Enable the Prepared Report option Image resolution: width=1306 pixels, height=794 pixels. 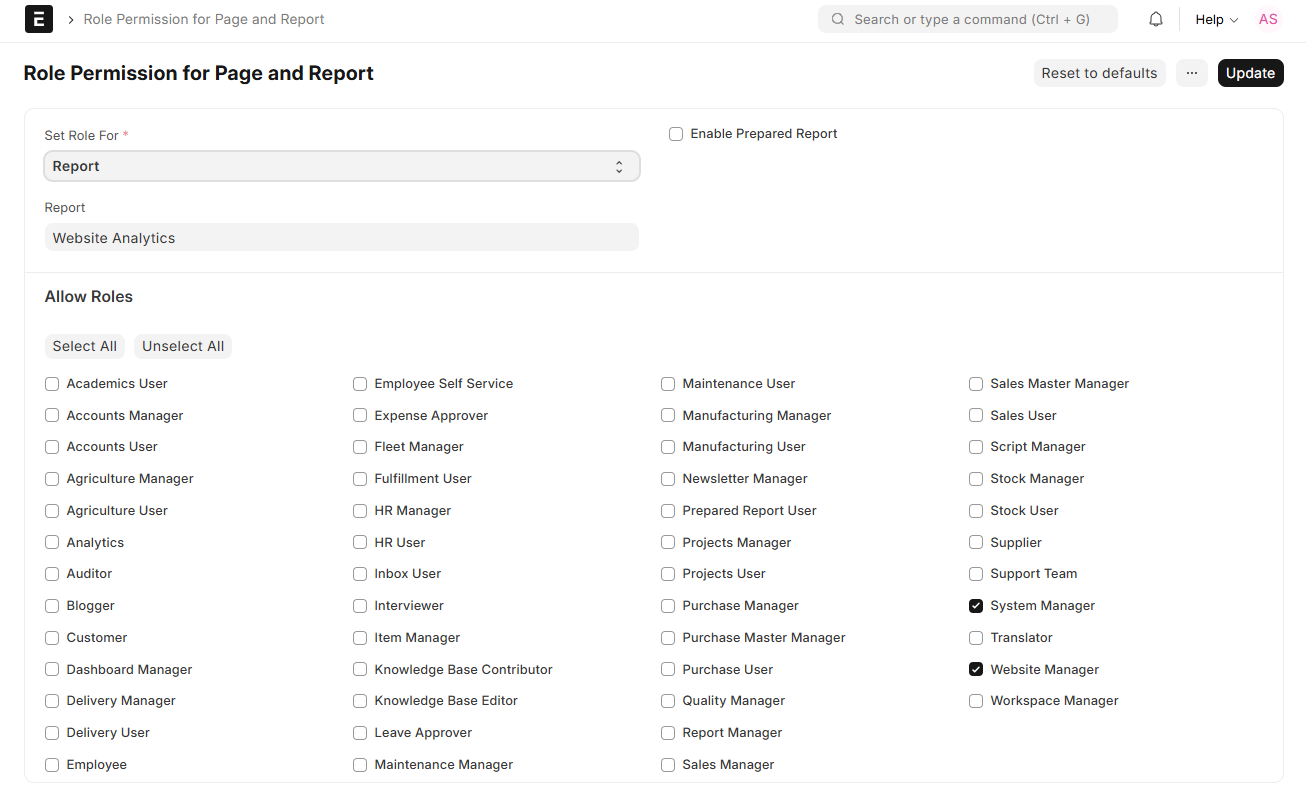(676, 133)
